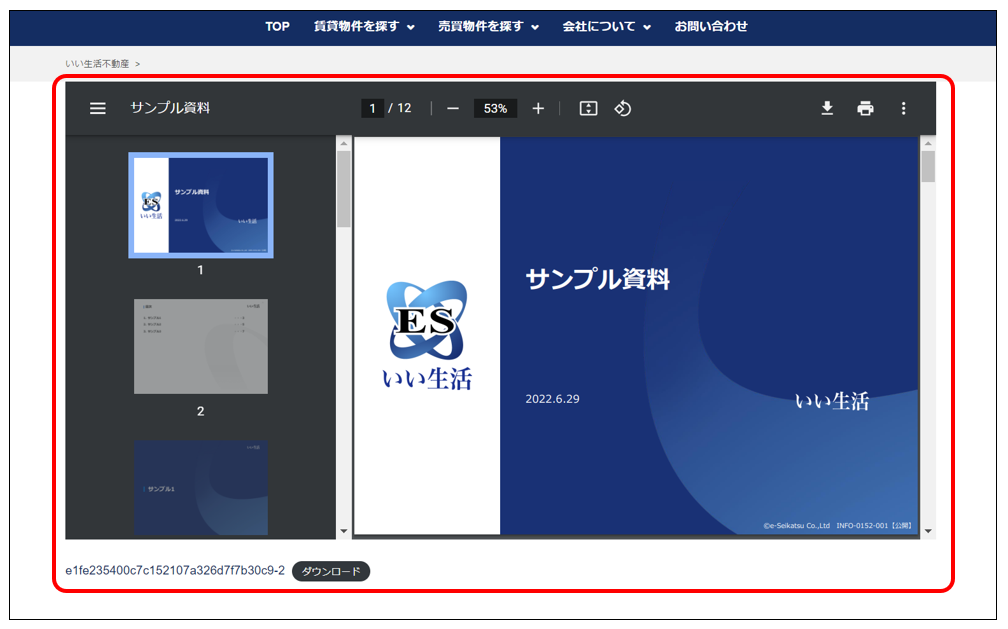Click the いい生活不動産 breadcrumb link
This screenshot has height=629, width=1008.
point(97,63)
